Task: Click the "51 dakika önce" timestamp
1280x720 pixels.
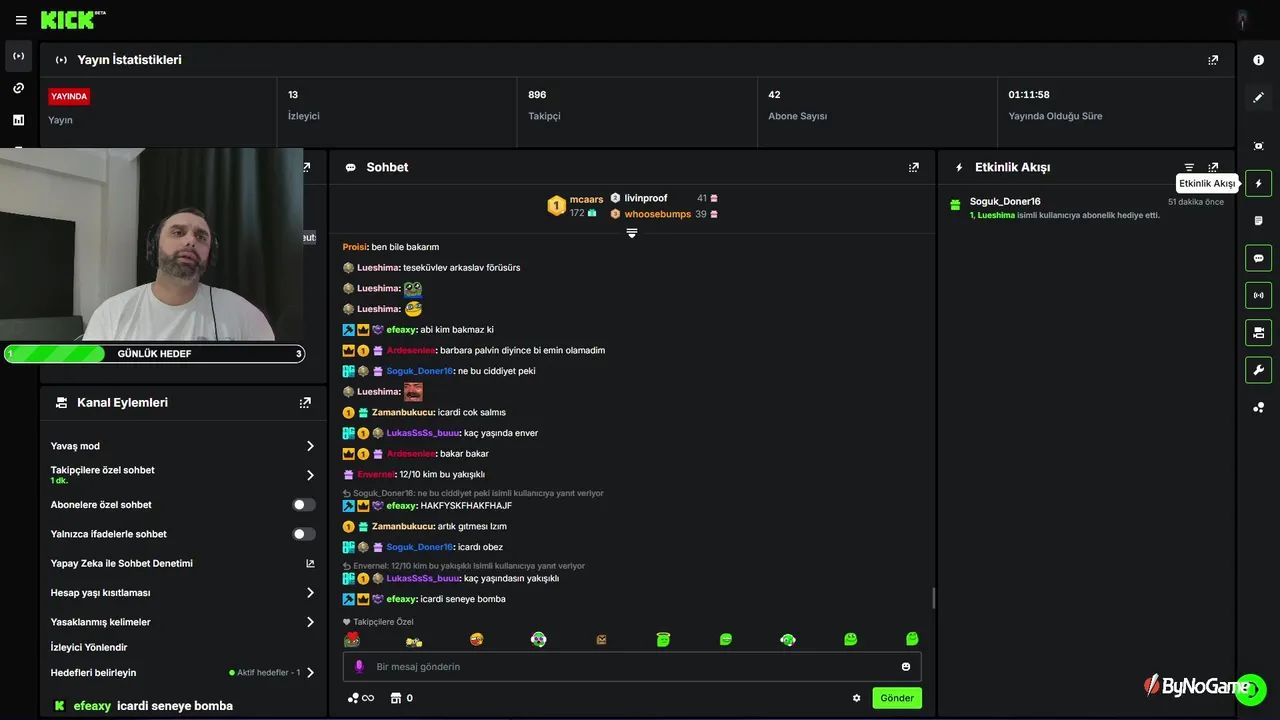Action: pos(1196,202)
